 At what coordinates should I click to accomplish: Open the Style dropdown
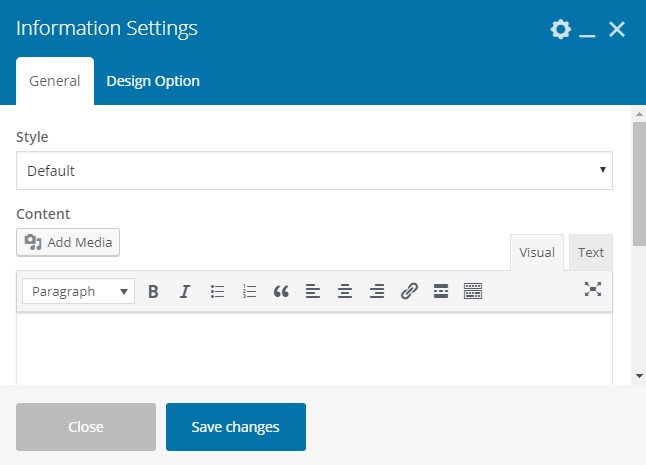(314, 171)
